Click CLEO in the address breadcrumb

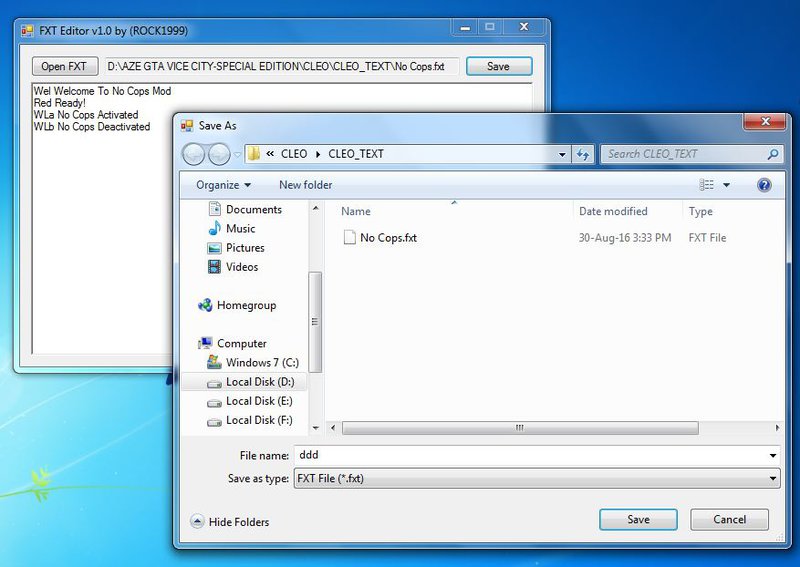294,154
